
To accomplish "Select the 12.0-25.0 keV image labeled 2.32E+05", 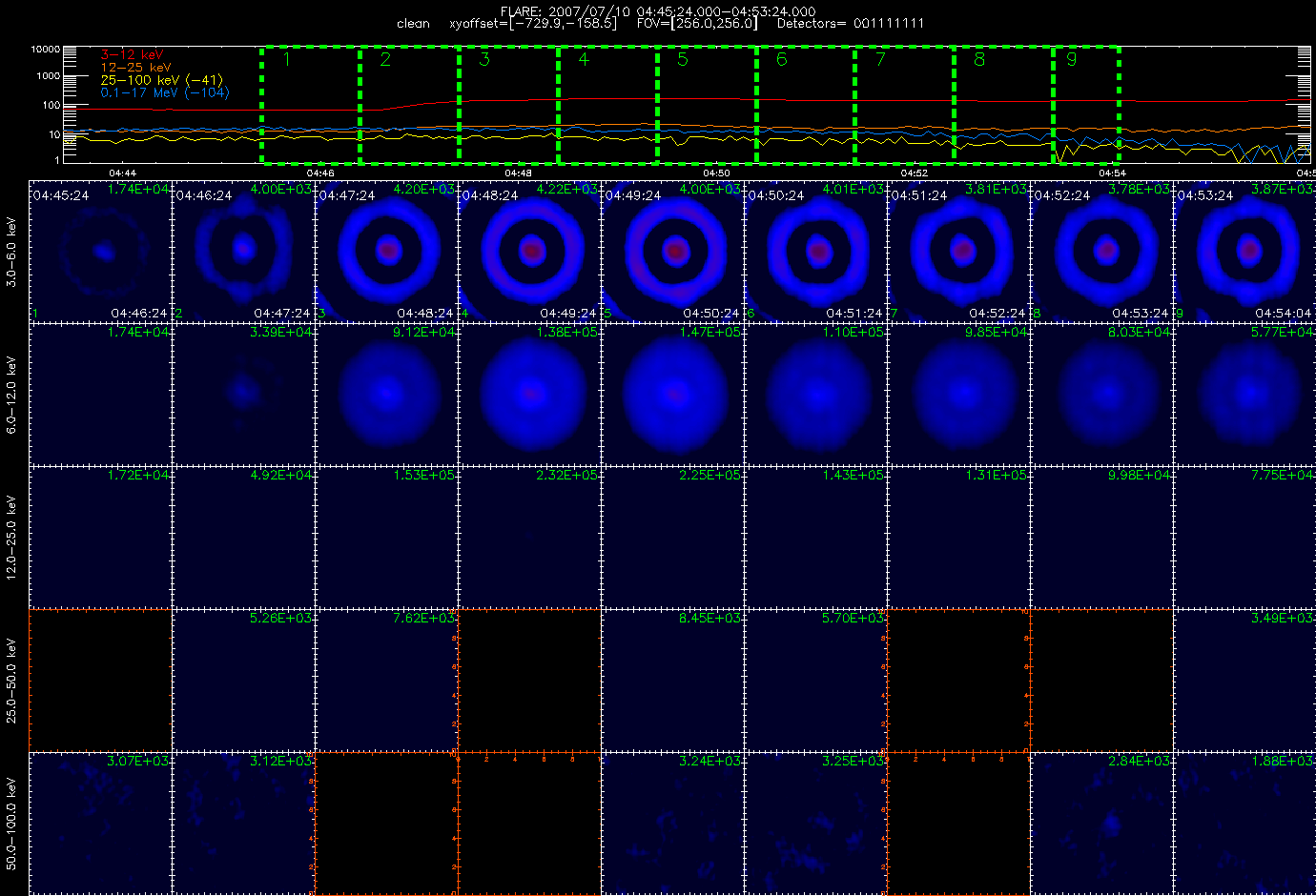I will [530, 538].
